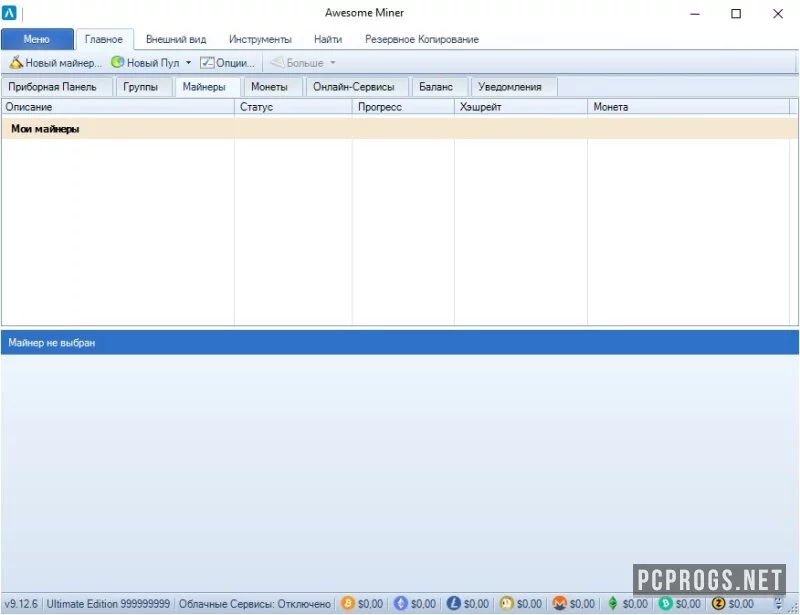Sort by the Описание column header
Screen dimensions: 800x615
118,107
